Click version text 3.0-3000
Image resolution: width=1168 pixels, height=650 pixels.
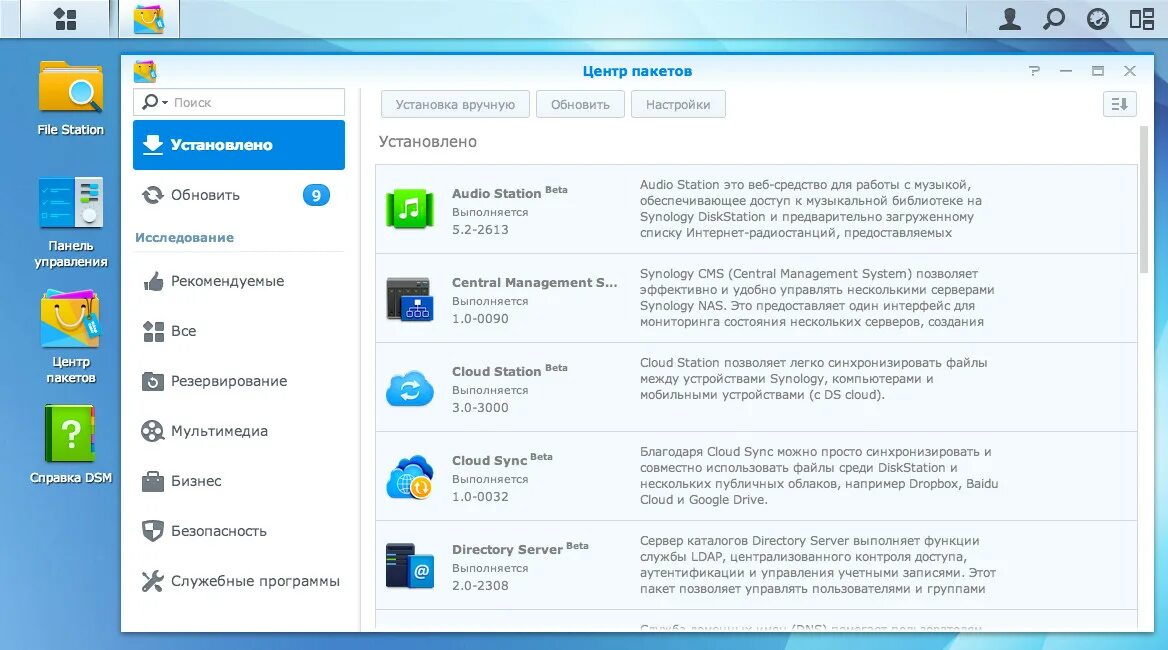(480, 407)
